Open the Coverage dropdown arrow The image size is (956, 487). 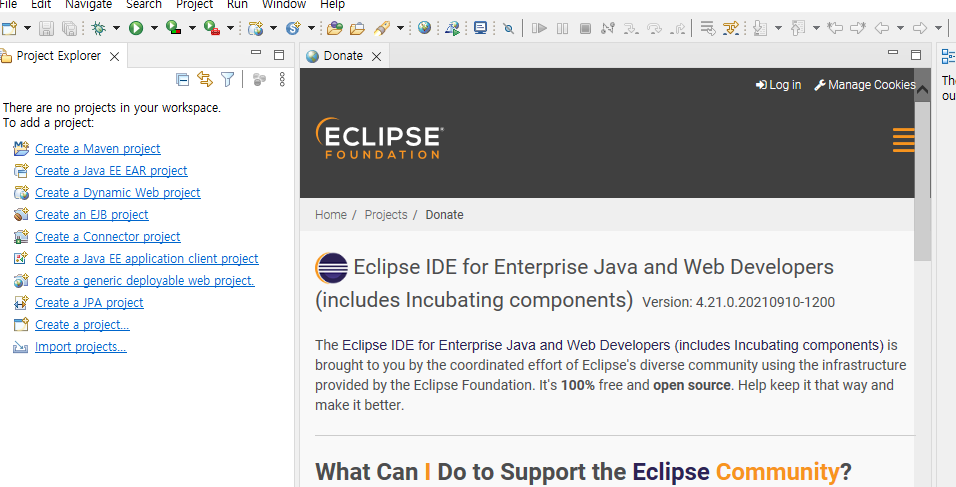pos(192,28)
